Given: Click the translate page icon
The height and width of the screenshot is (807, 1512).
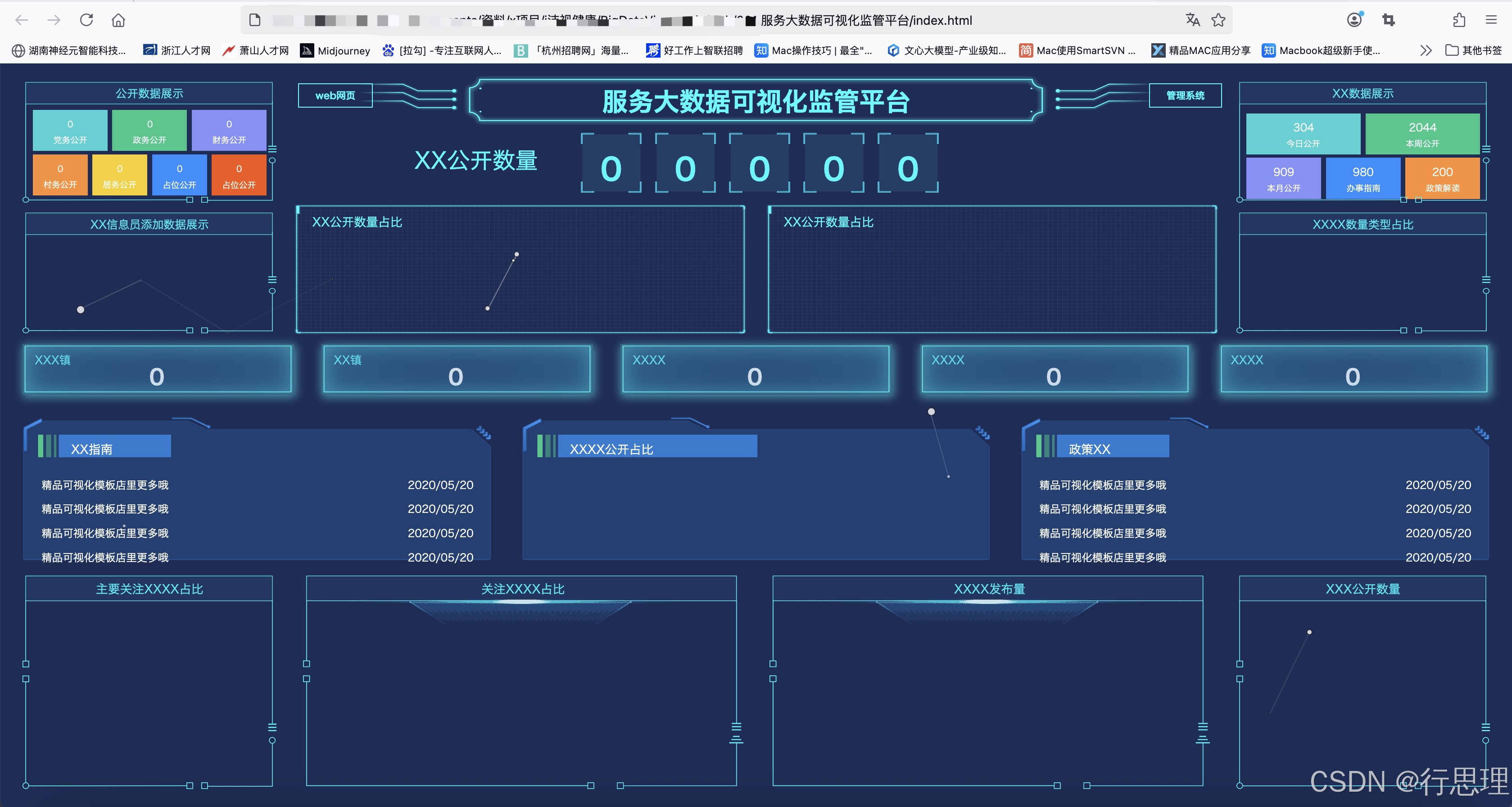Looking at the screenshot, I should (1192, 20).
